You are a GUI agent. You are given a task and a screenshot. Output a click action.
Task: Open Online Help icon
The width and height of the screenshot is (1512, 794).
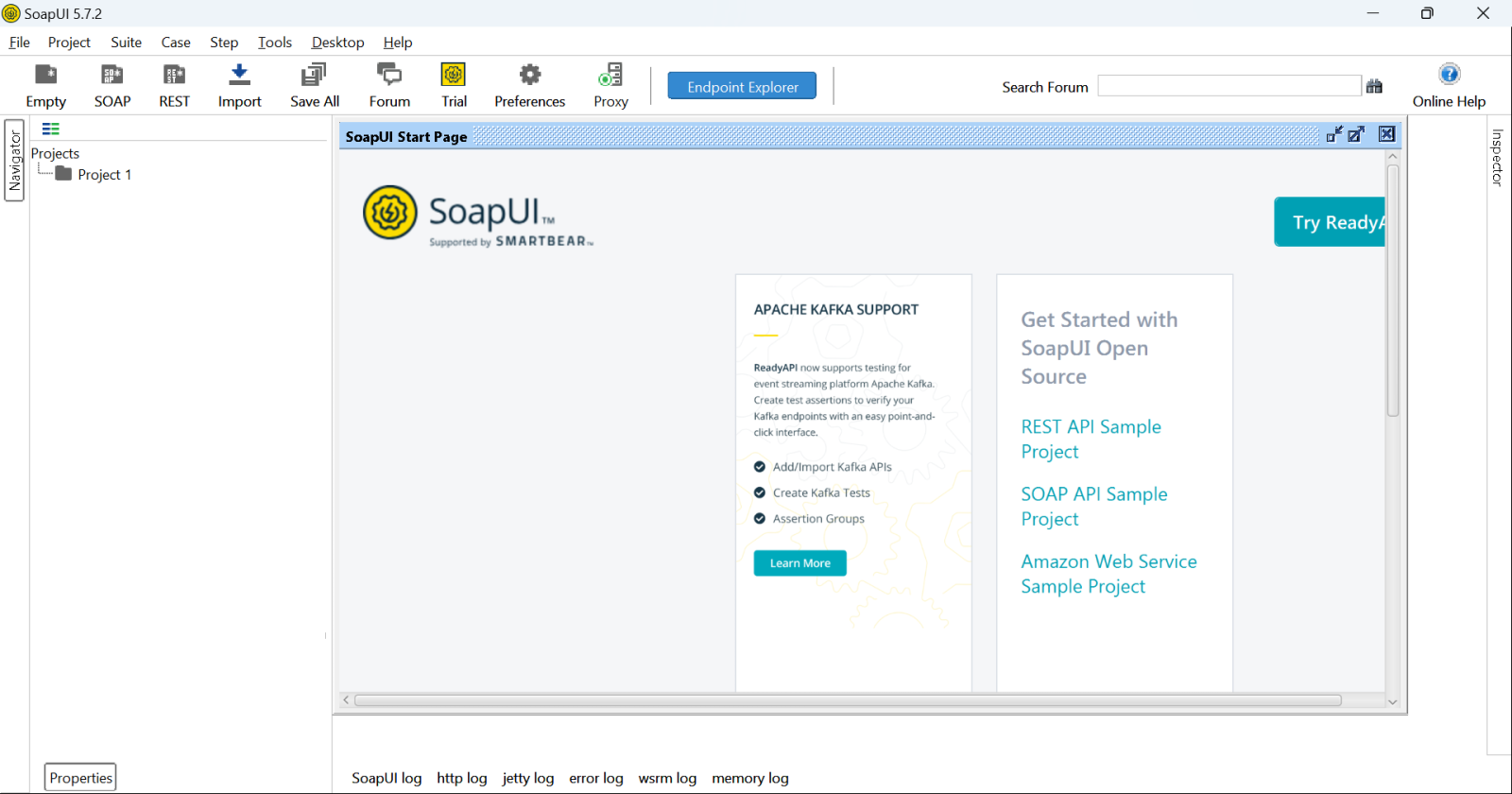(x=1449, y=75)
